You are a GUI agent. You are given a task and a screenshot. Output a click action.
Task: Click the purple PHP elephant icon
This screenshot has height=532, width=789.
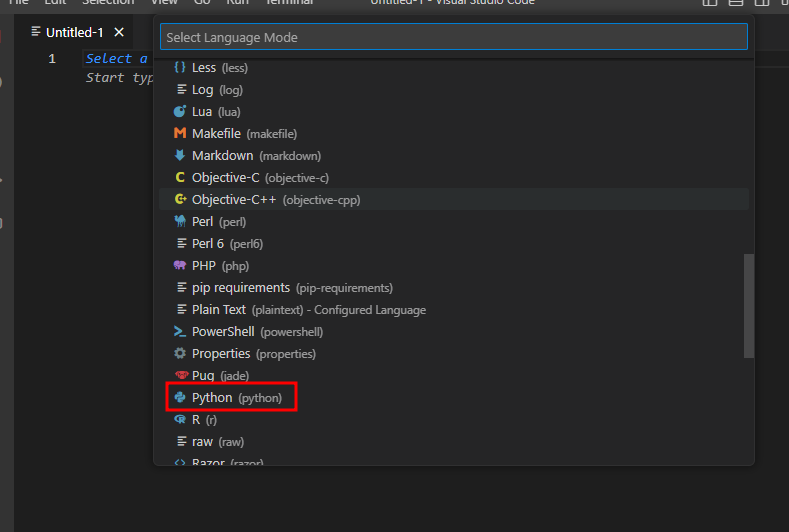click(180, 265)
